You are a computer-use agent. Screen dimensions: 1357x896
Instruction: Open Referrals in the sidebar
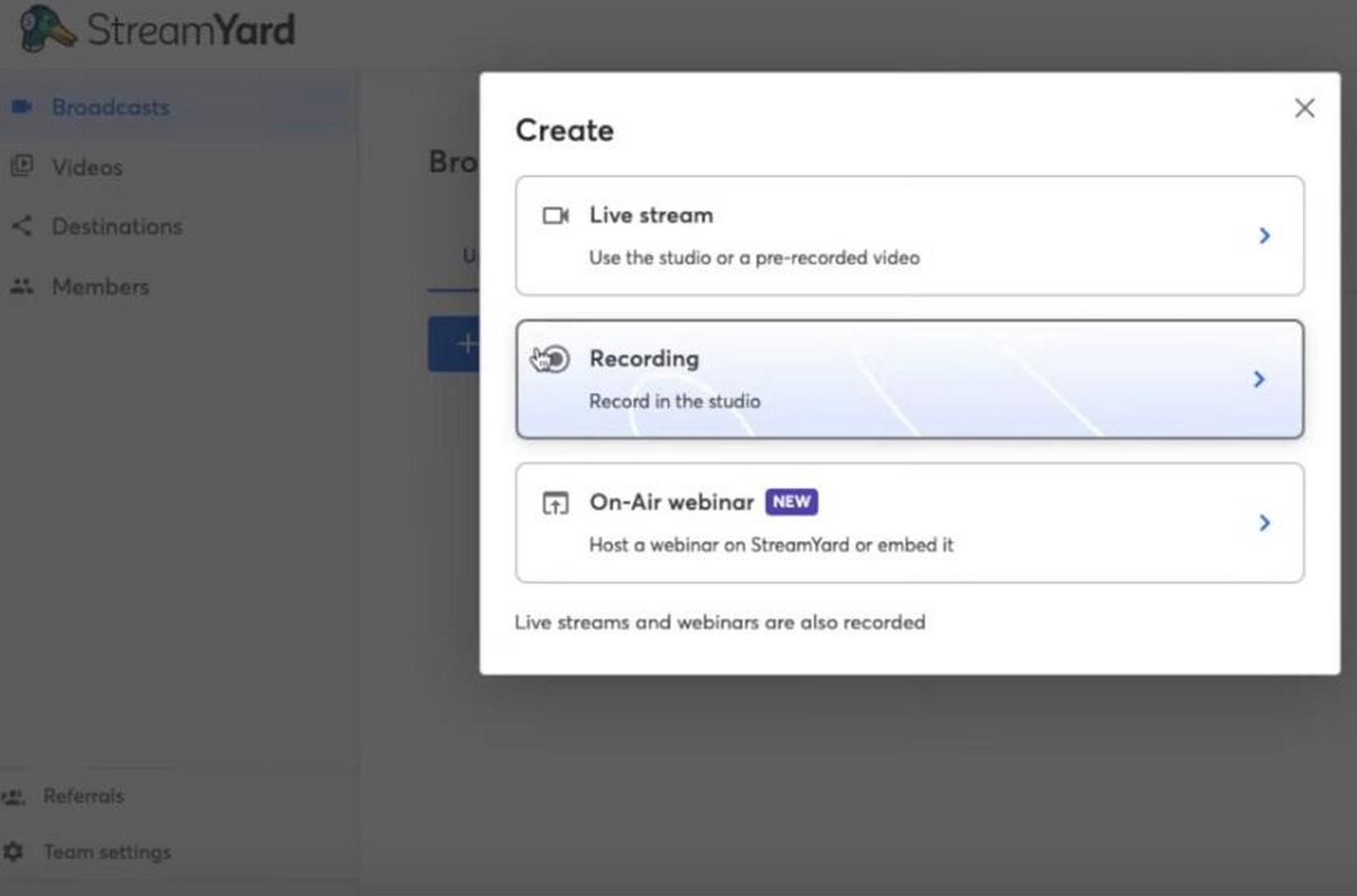83,796
